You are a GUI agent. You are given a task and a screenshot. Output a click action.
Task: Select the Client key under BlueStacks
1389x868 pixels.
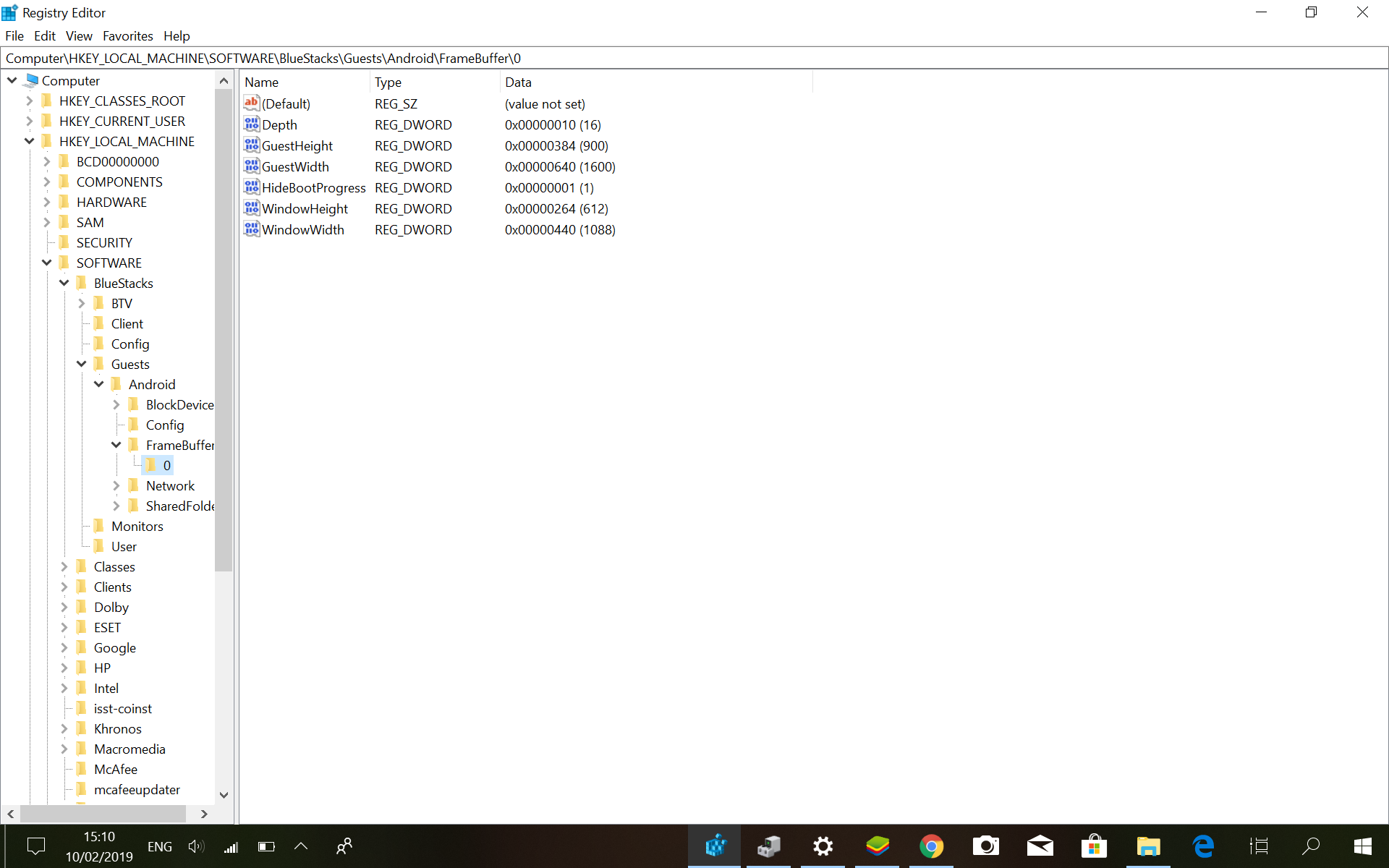(x=127, y=323)
